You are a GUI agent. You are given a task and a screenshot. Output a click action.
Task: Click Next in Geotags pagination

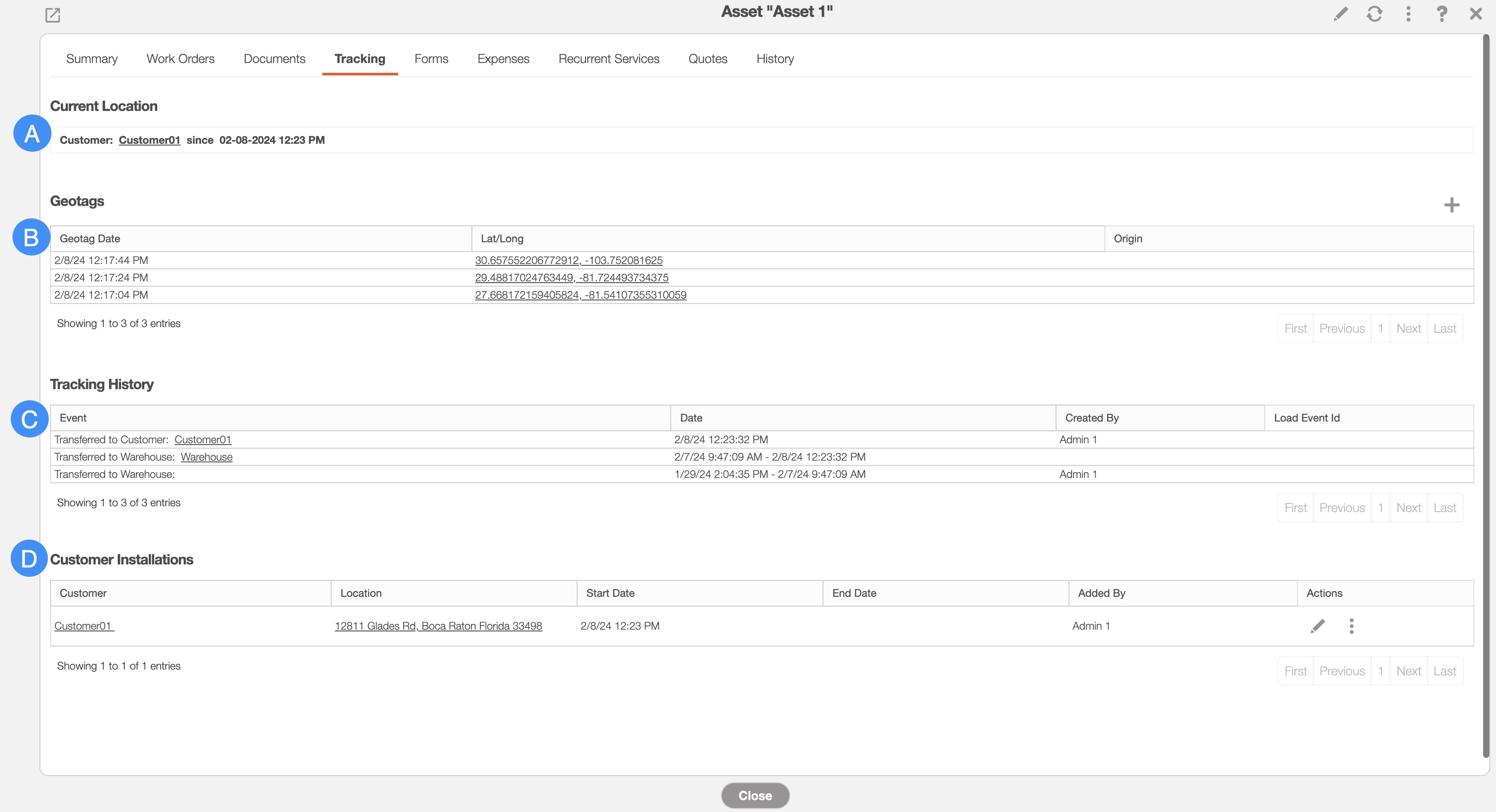1408,328
